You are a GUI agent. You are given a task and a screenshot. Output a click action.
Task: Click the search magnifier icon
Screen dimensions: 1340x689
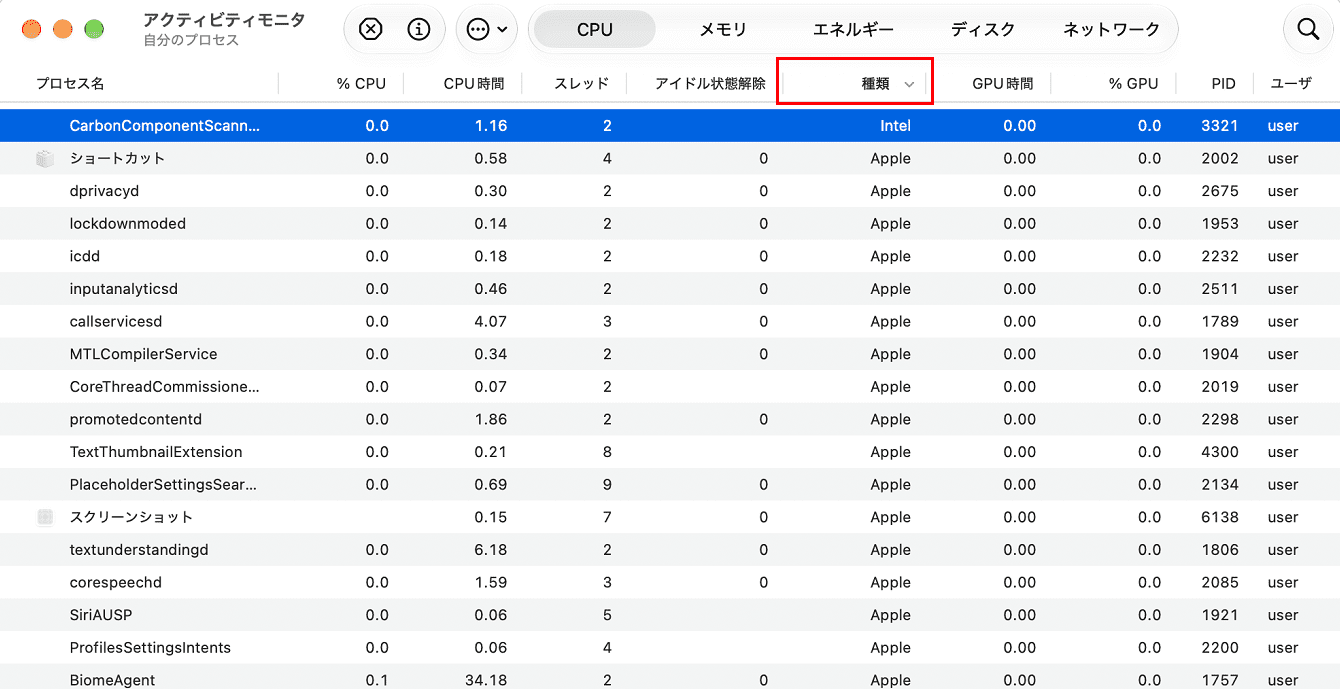1308,29
